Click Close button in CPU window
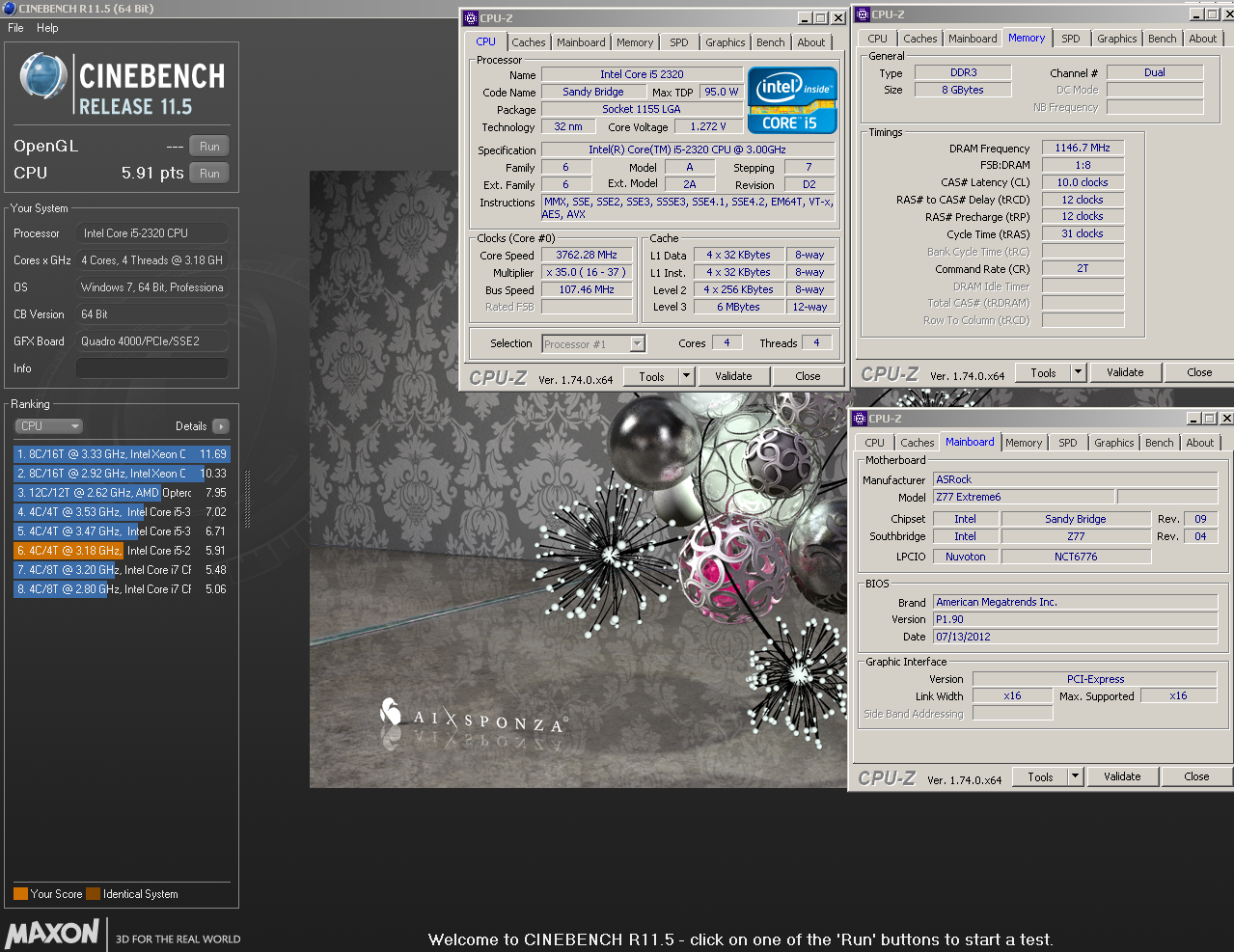Viewport: 1234px width, 952px height. pos(808,377)
